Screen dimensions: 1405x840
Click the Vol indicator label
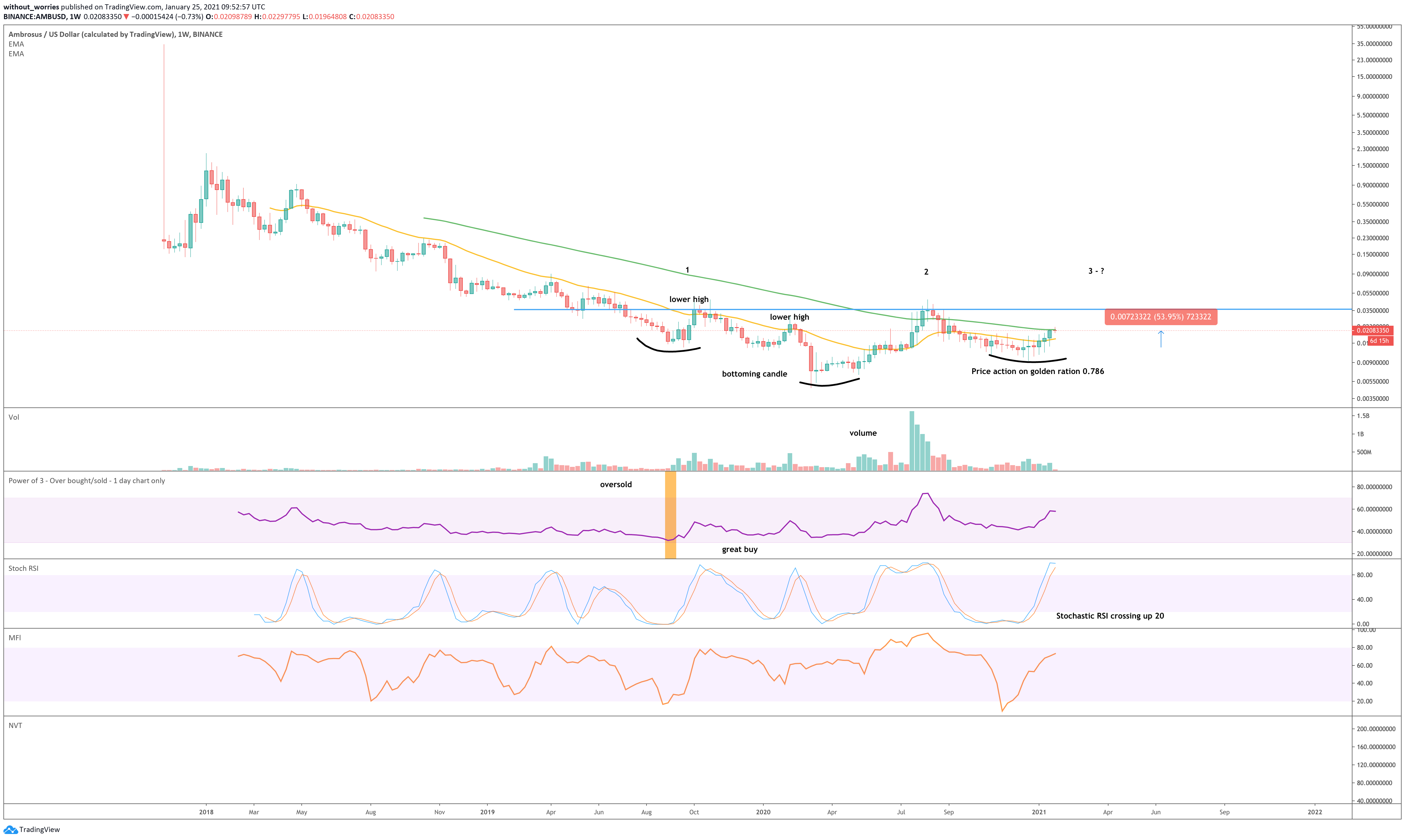pyautogui.click(x=14, y=417)
